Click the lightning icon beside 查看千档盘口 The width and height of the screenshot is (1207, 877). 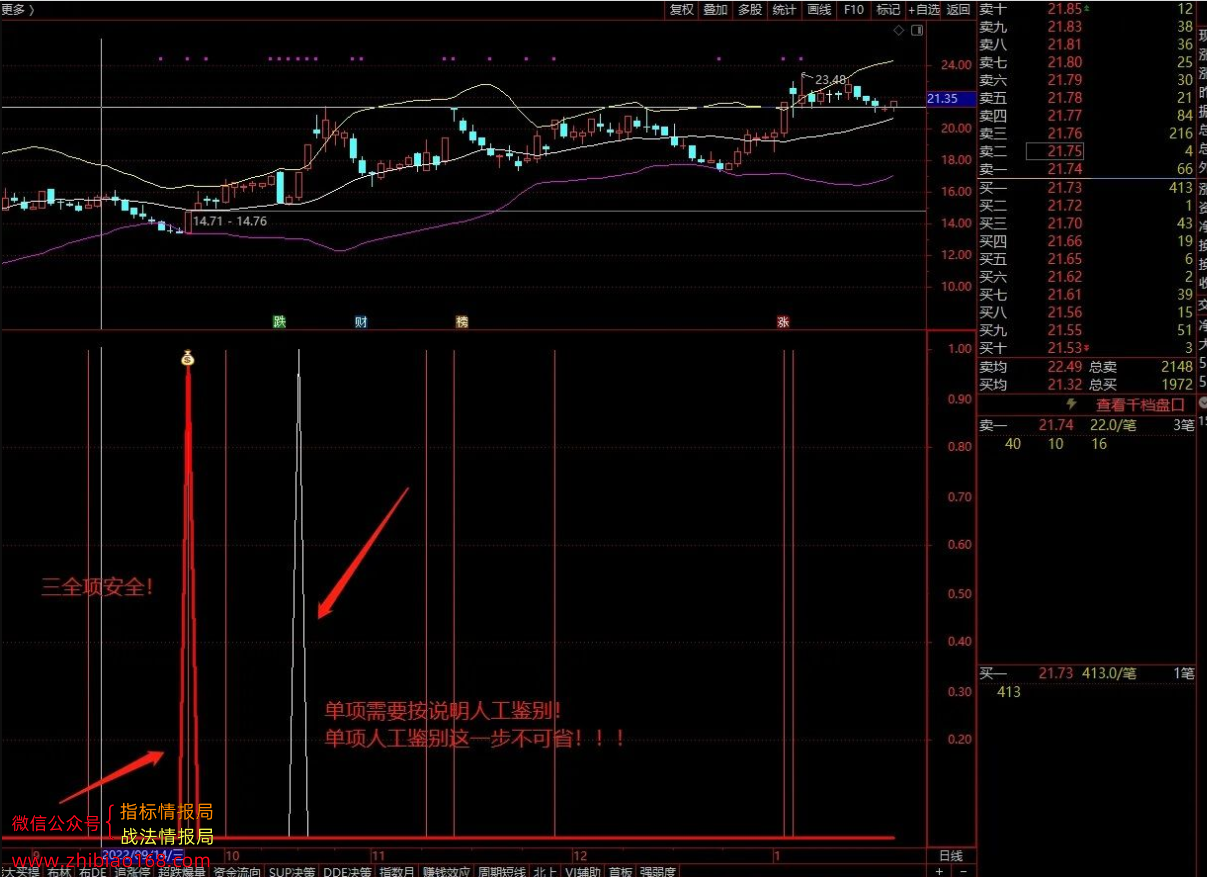pos(1072,404)
